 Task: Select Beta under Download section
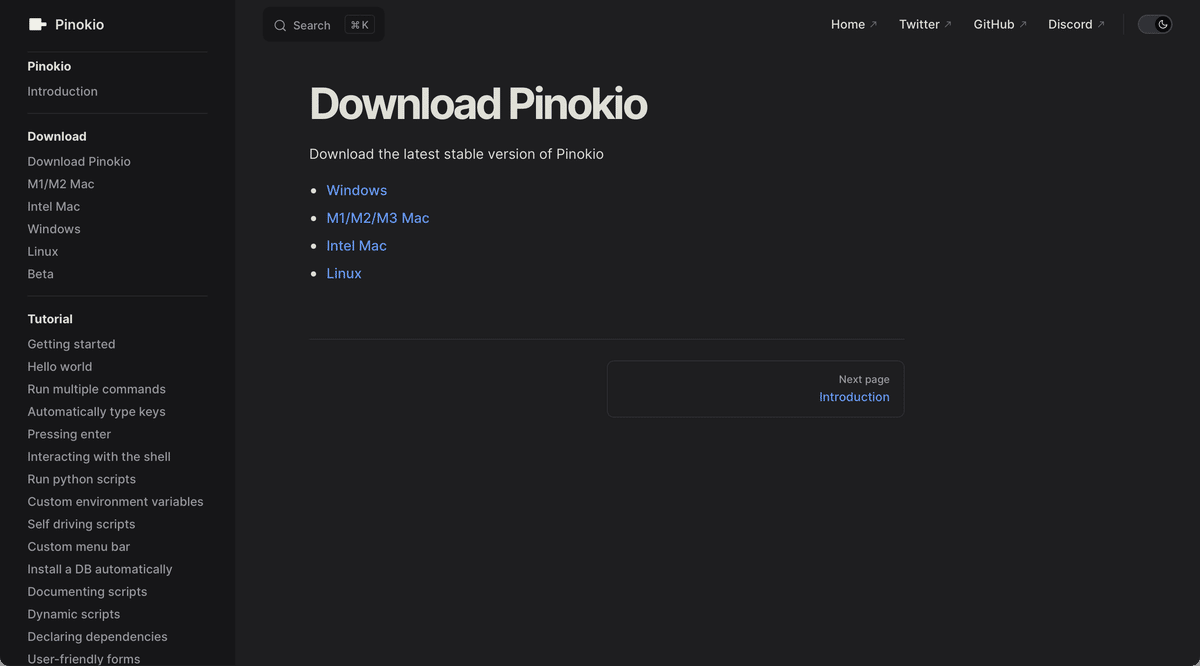[40, 273]
